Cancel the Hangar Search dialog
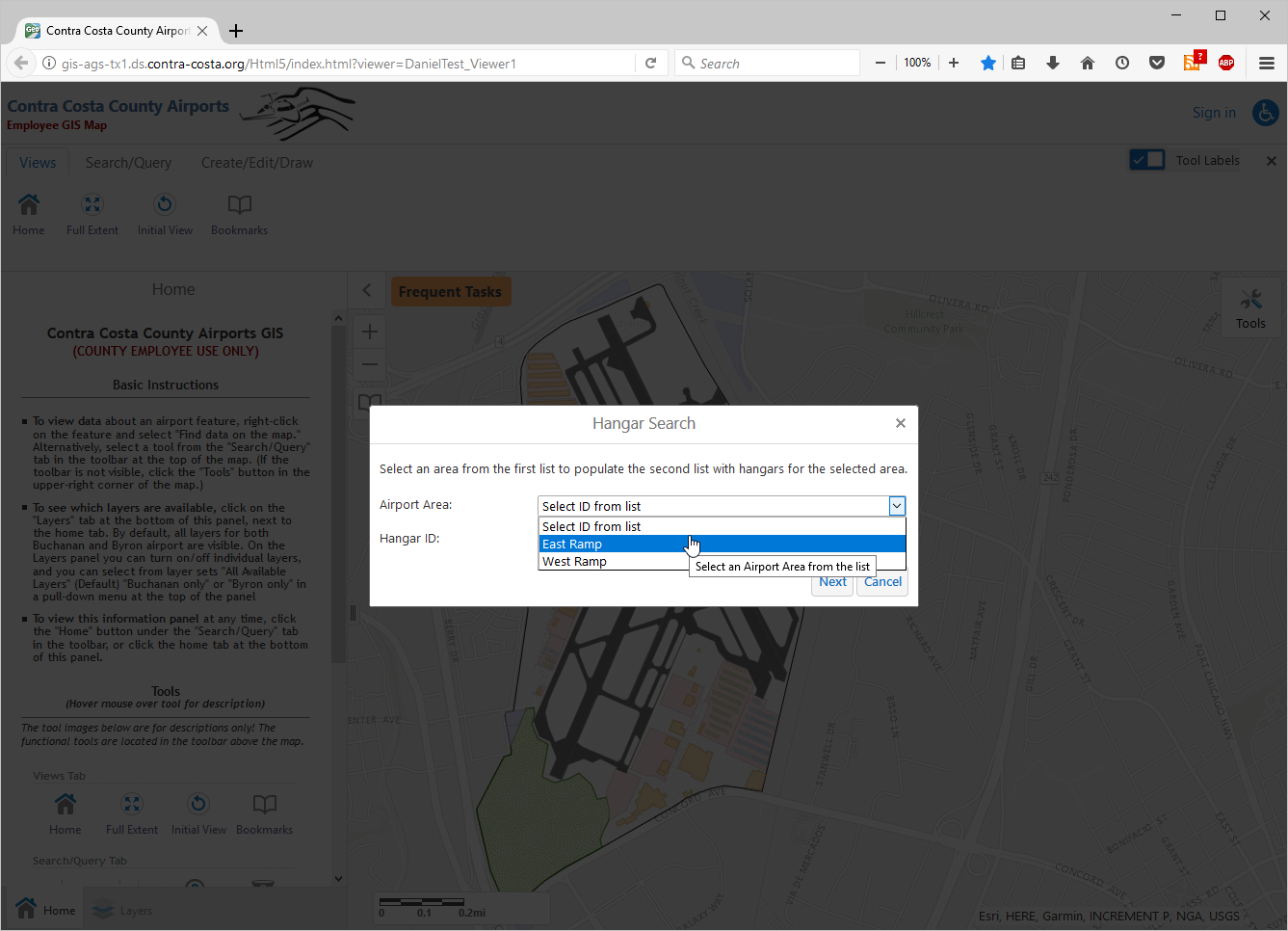The image size is (1288, 931). coord(882,582)
